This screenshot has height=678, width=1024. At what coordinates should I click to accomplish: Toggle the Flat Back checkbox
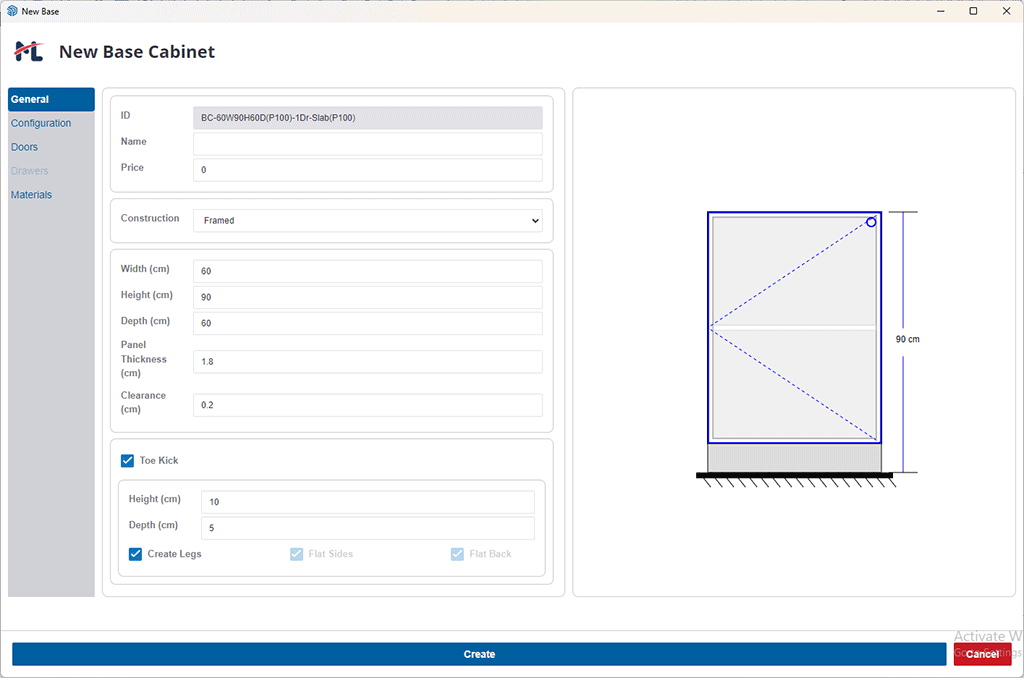[457, 554]
